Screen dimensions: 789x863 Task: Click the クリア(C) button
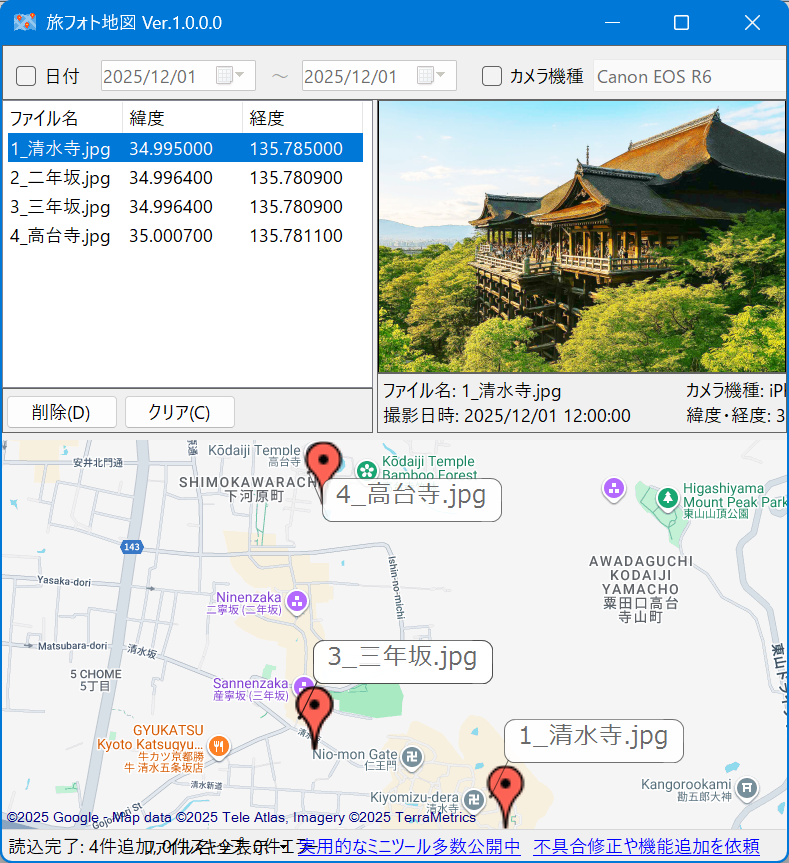180,412
